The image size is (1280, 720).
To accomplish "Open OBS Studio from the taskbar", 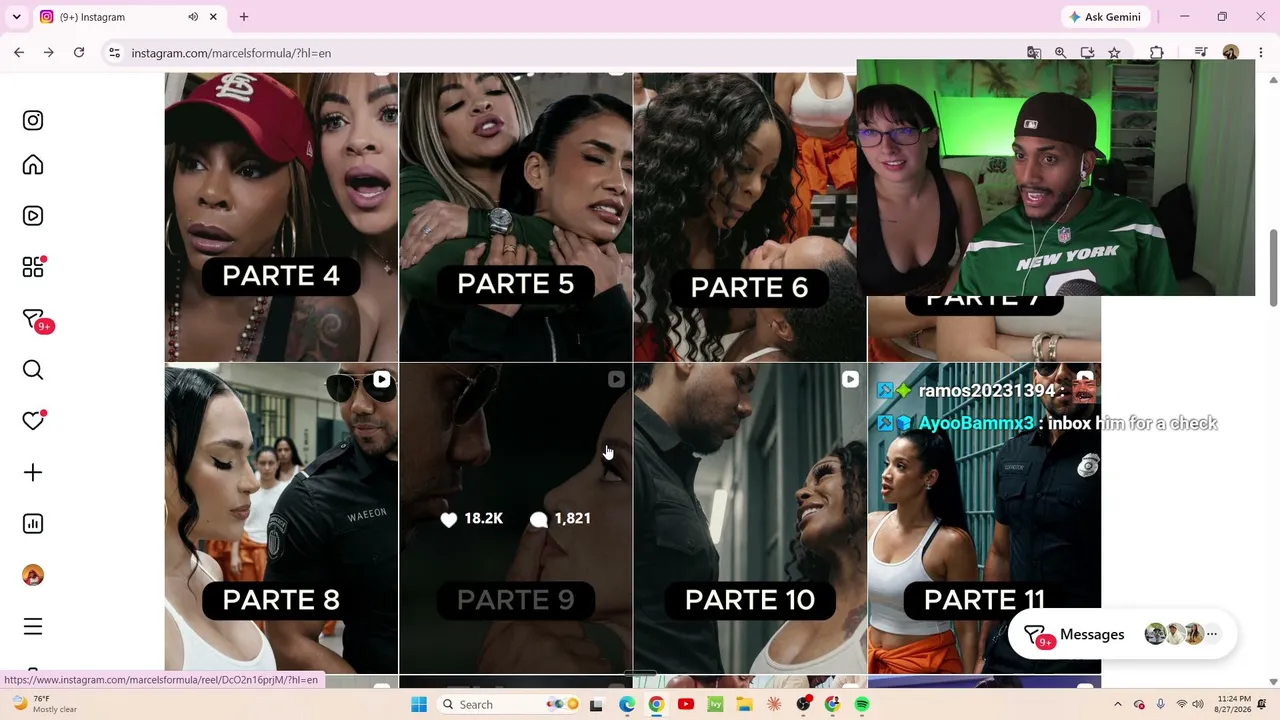I will point(803,704).
